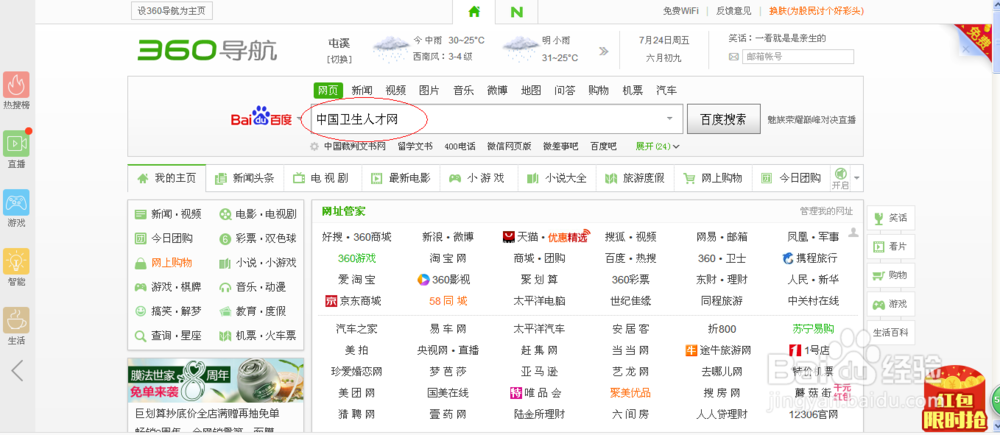Select the 新闻 search tab

pyautogui.click(x=362, y=91)
